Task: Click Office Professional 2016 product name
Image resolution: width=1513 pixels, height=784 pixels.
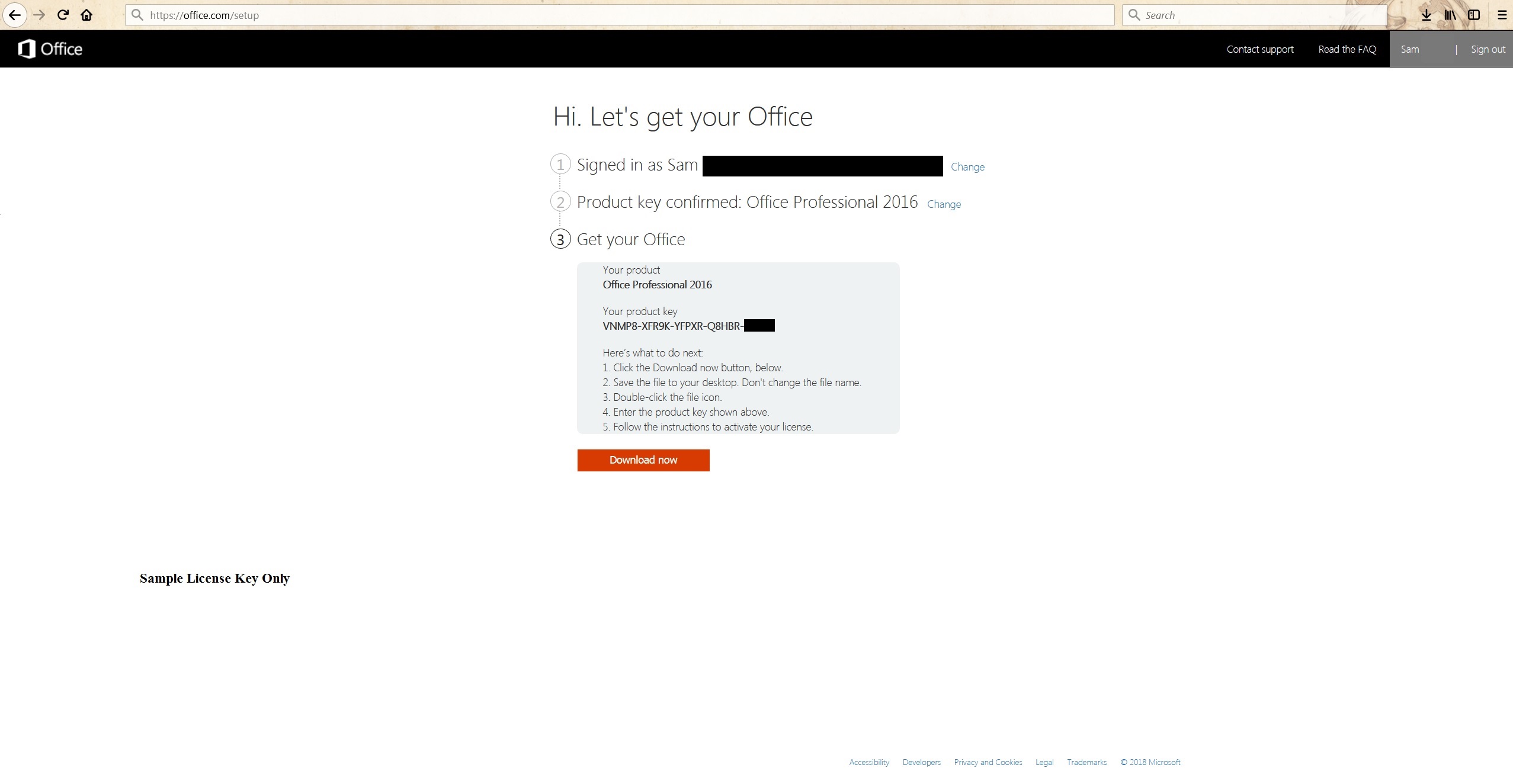Action: (x=658, y=285)
